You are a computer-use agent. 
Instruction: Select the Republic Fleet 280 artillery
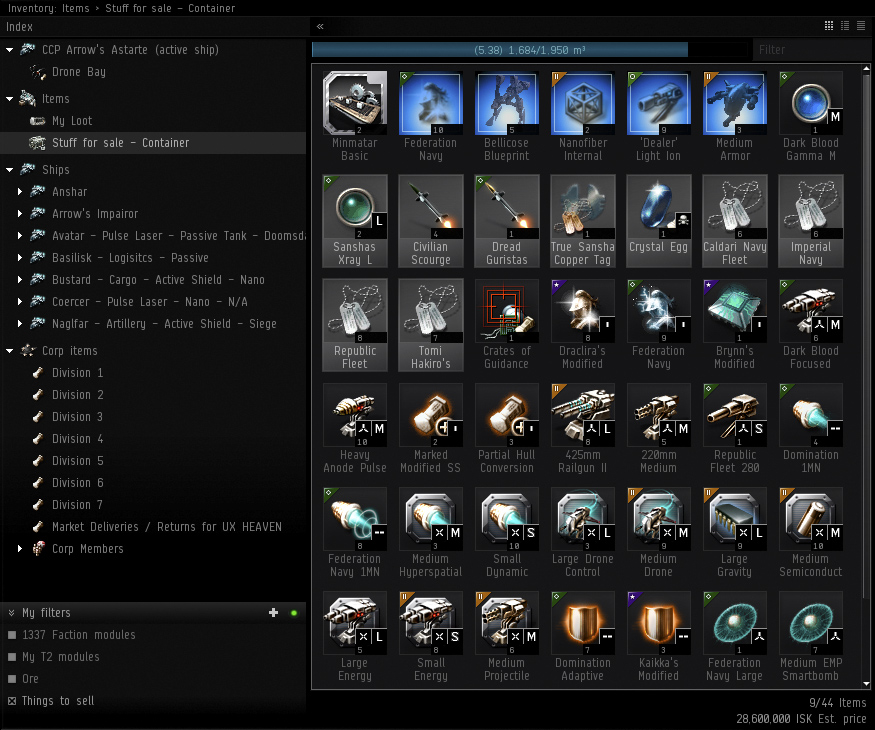tap(734, 415)
